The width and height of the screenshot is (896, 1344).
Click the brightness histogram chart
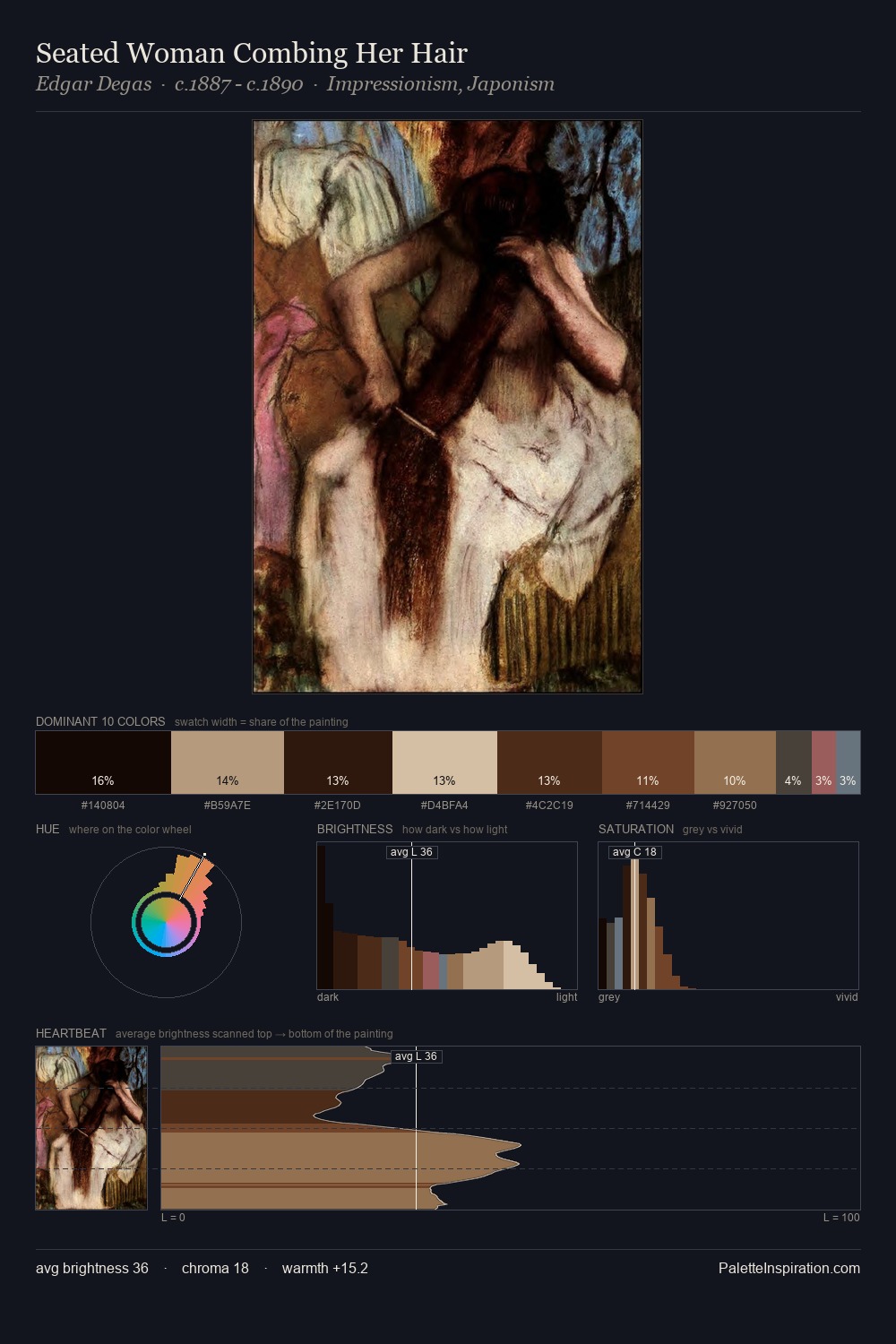coord(447,916)
